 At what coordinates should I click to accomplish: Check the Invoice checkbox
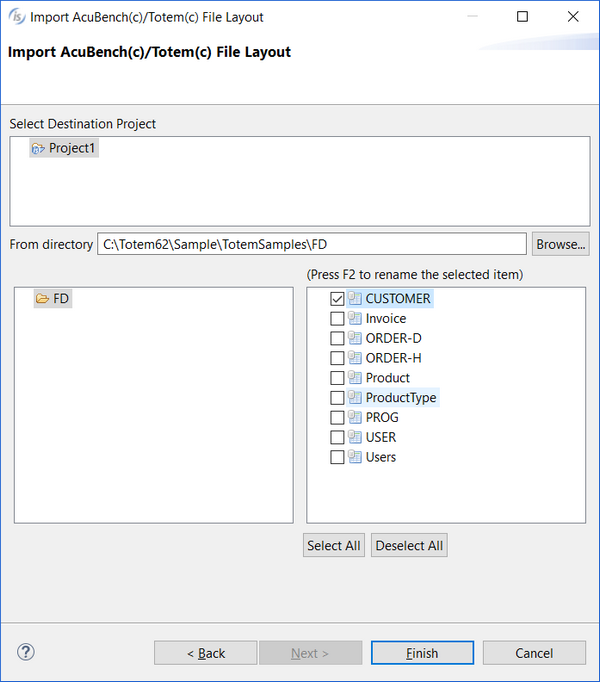[337, 319]
